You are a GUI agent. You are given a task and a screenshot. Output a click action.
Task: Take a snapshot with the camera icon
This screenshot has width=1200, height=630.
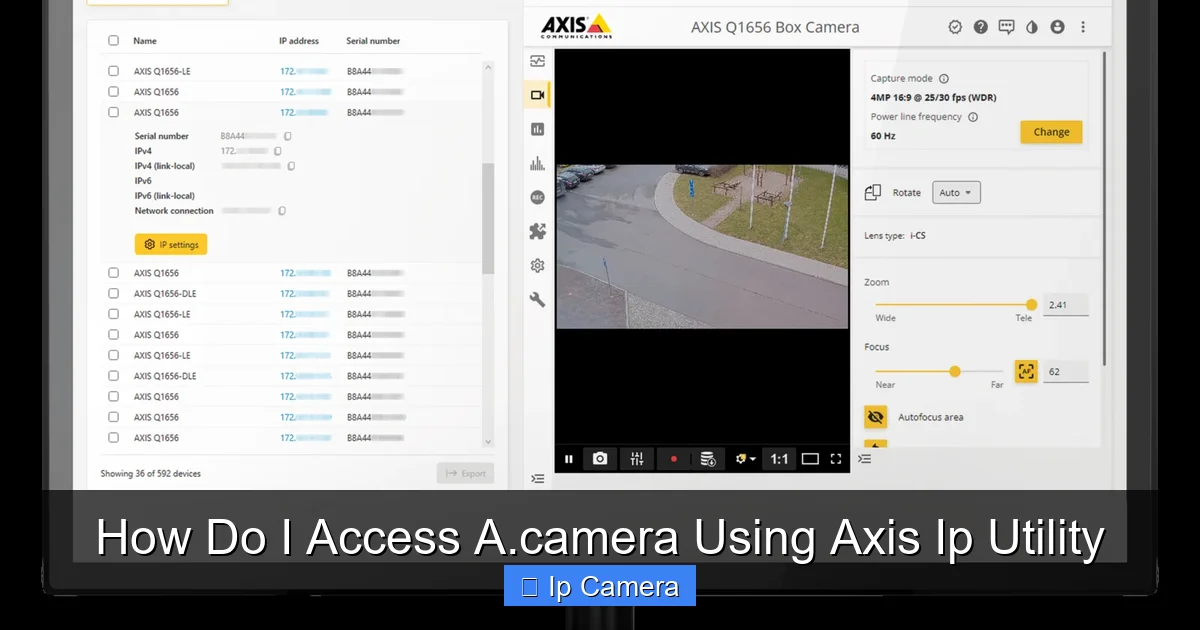tap(600, 459)
